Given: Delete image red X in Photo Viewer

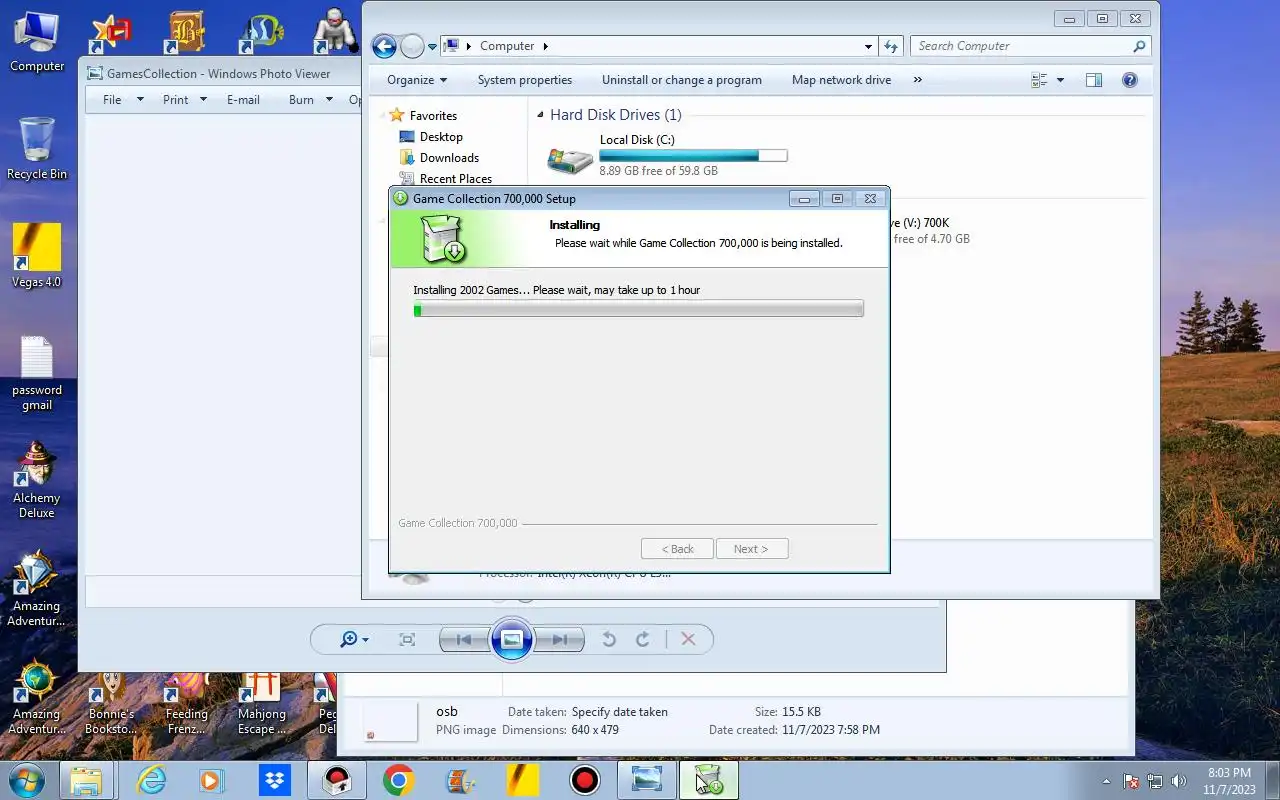Looking at the screenshot, I should [x=688, y=639].
